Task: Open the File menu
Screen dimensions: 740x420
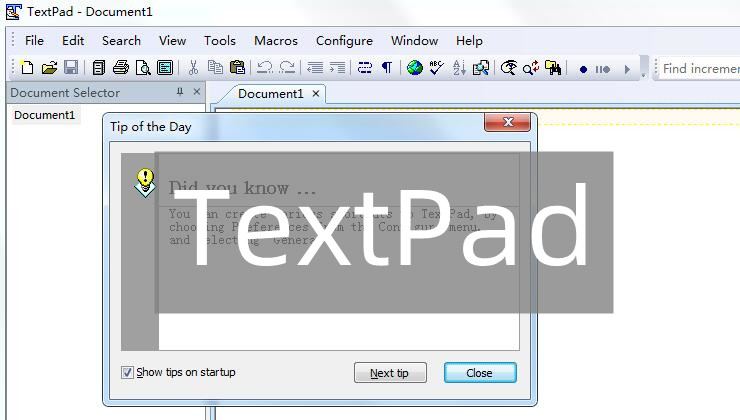Action: coord(34,41)
